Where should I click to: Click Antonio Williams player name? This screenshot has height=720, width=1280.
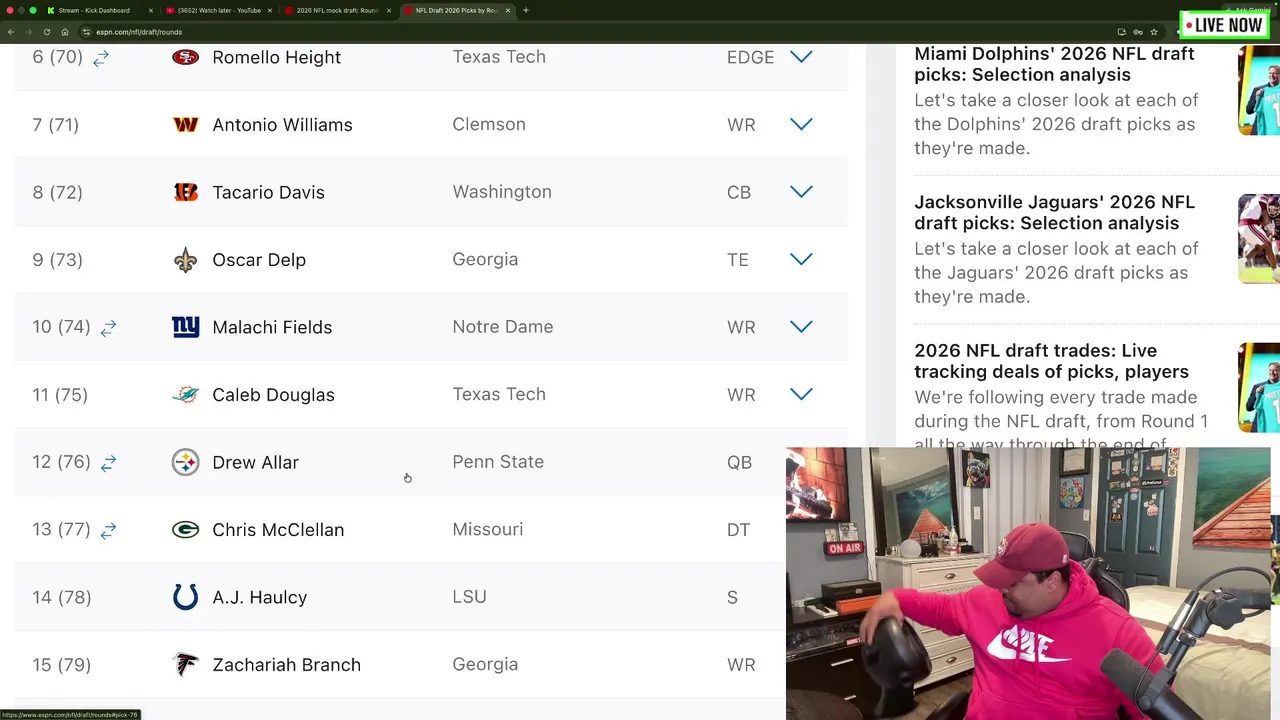pos(282,124)
